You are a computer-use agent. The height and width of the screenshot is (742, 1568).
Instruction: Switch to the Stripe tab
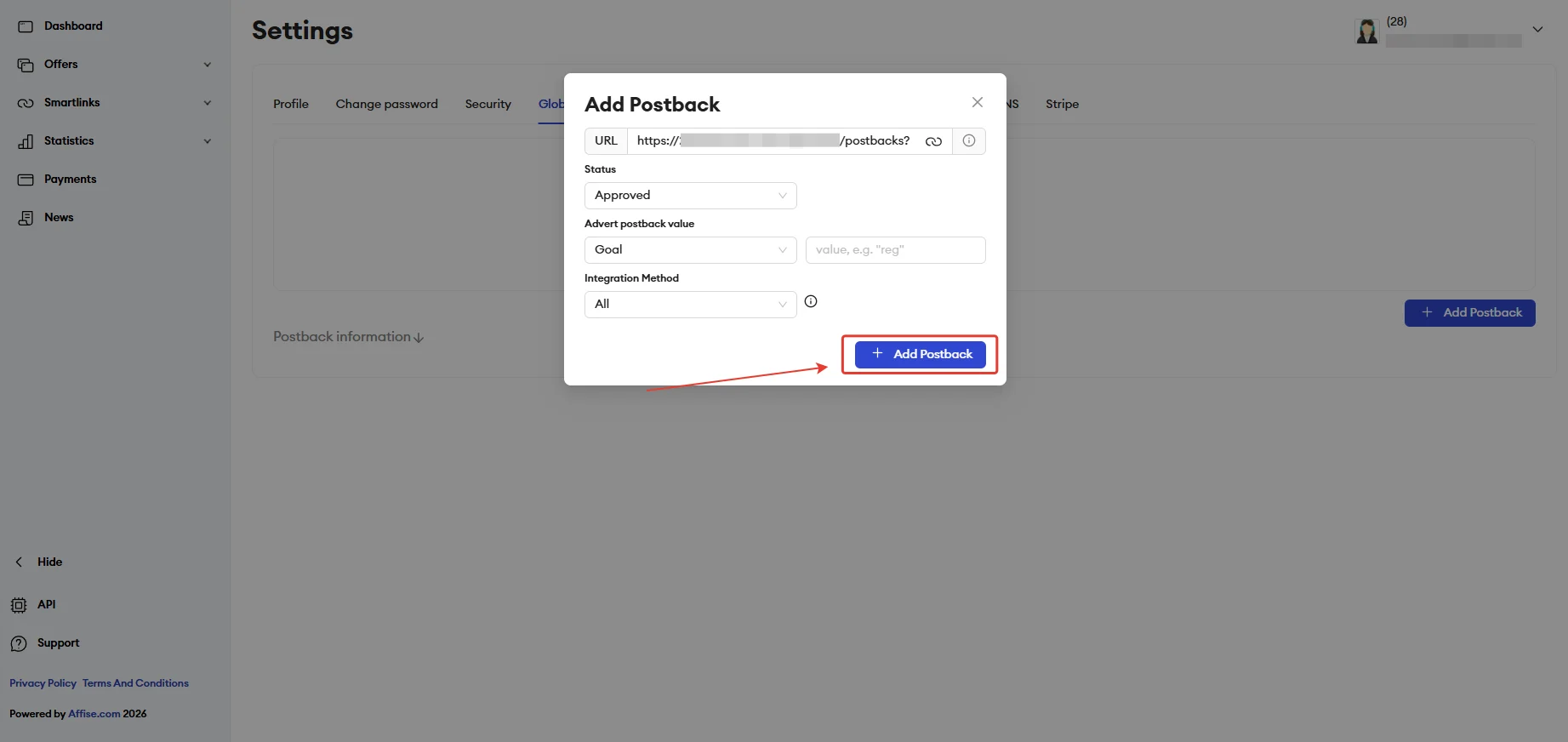(1062, 104)
